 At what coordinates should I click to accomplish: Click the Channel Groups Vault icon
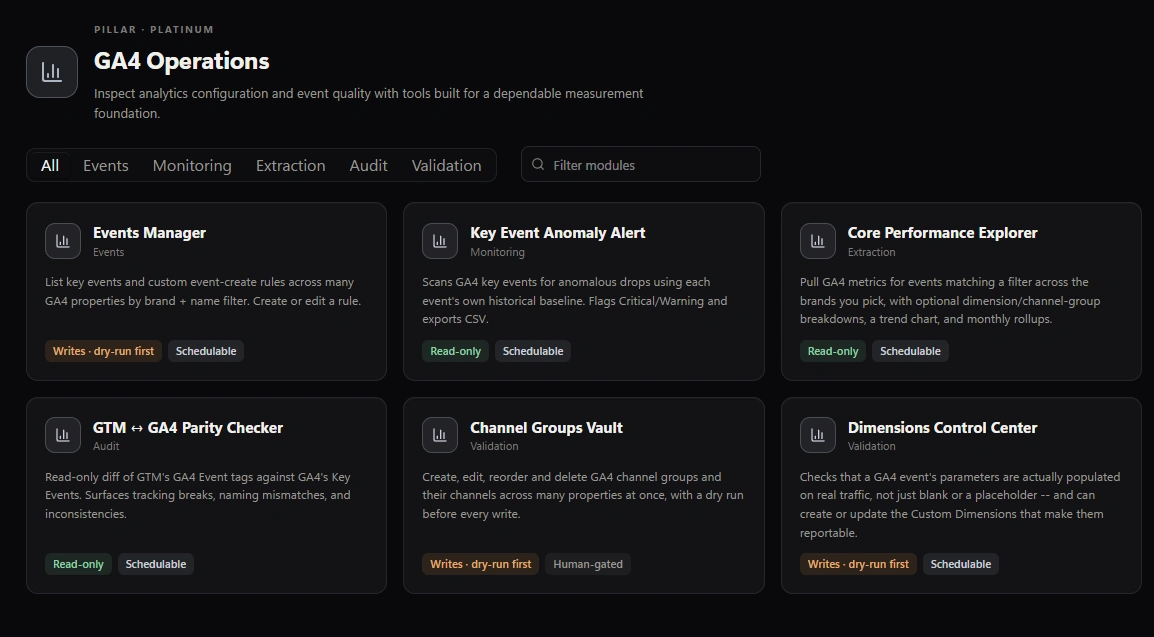(439, 435)
